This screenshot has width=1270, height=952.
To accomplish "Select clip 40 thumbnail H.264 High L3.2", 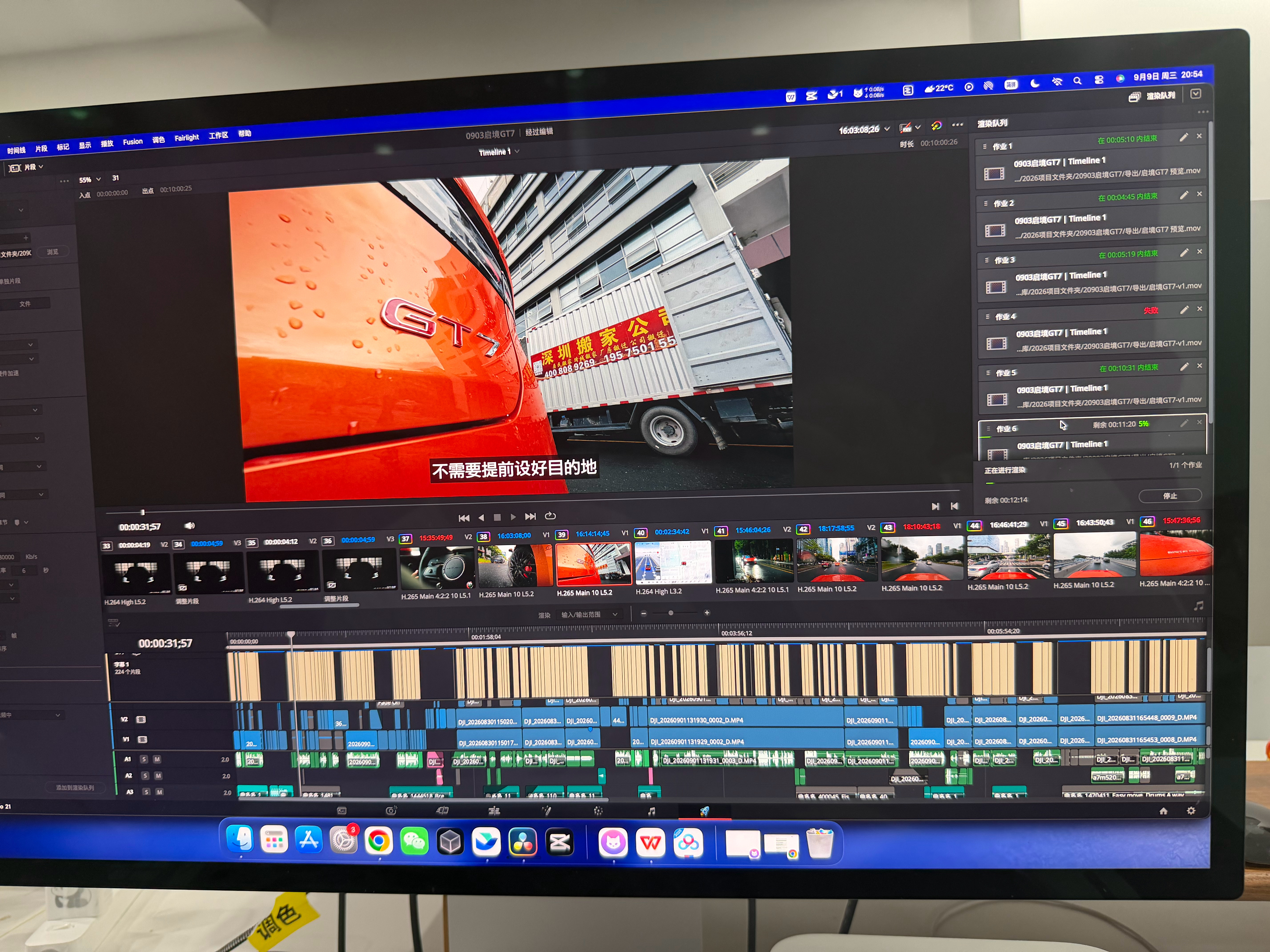I will [x=672, y=563].
